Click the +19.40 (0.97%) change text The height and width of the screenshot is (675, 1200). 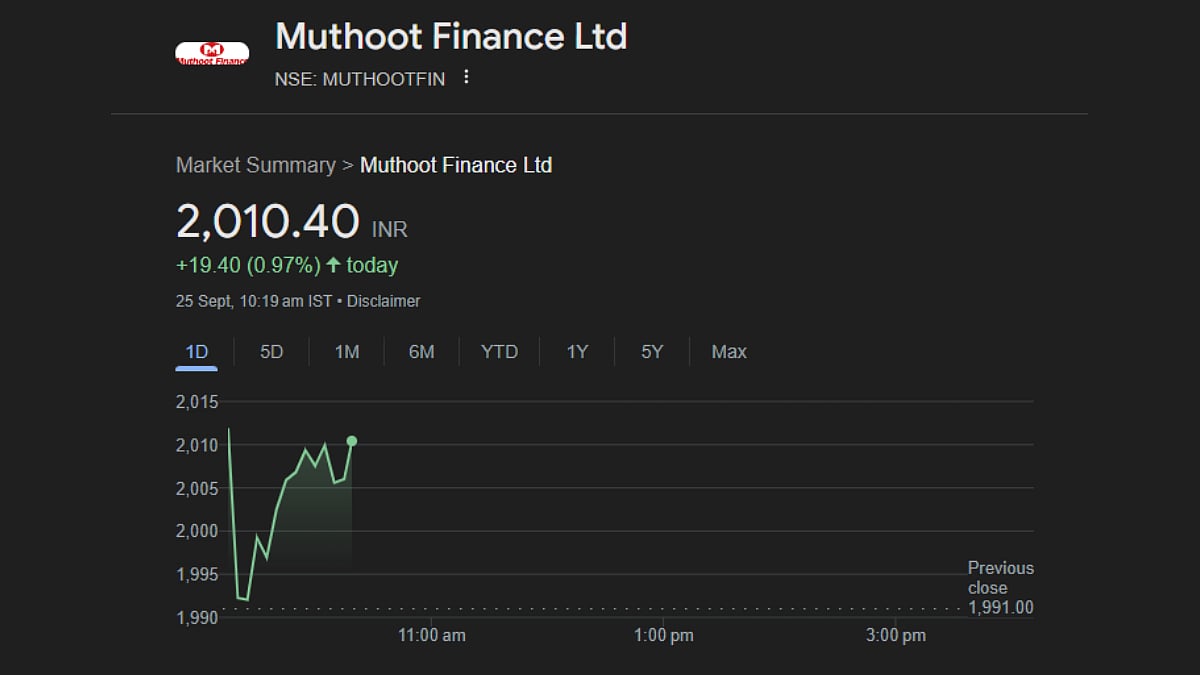tap(248, 265)
